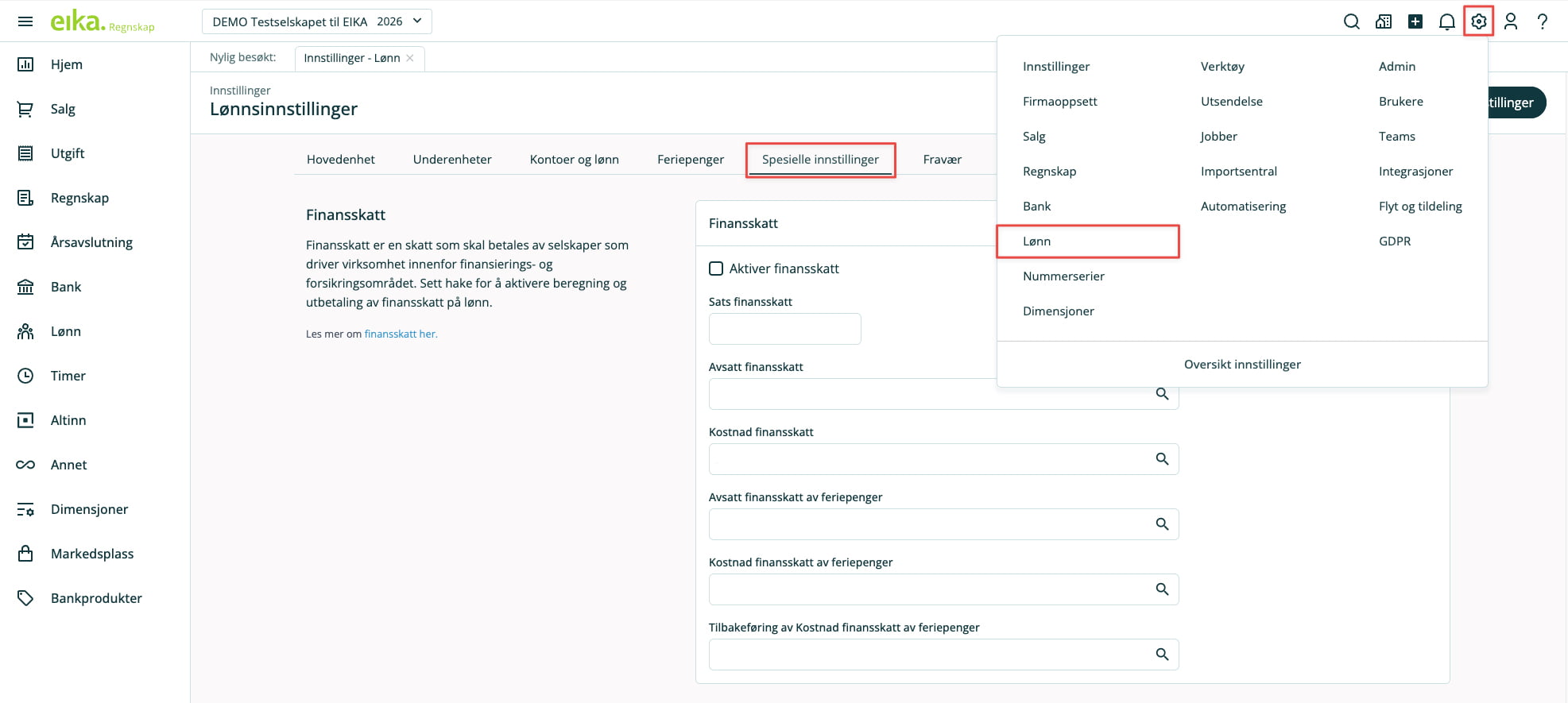1568x703 pixels.
Task: Search account in Kostnad finansskatt field
Action: [1162, 459]
